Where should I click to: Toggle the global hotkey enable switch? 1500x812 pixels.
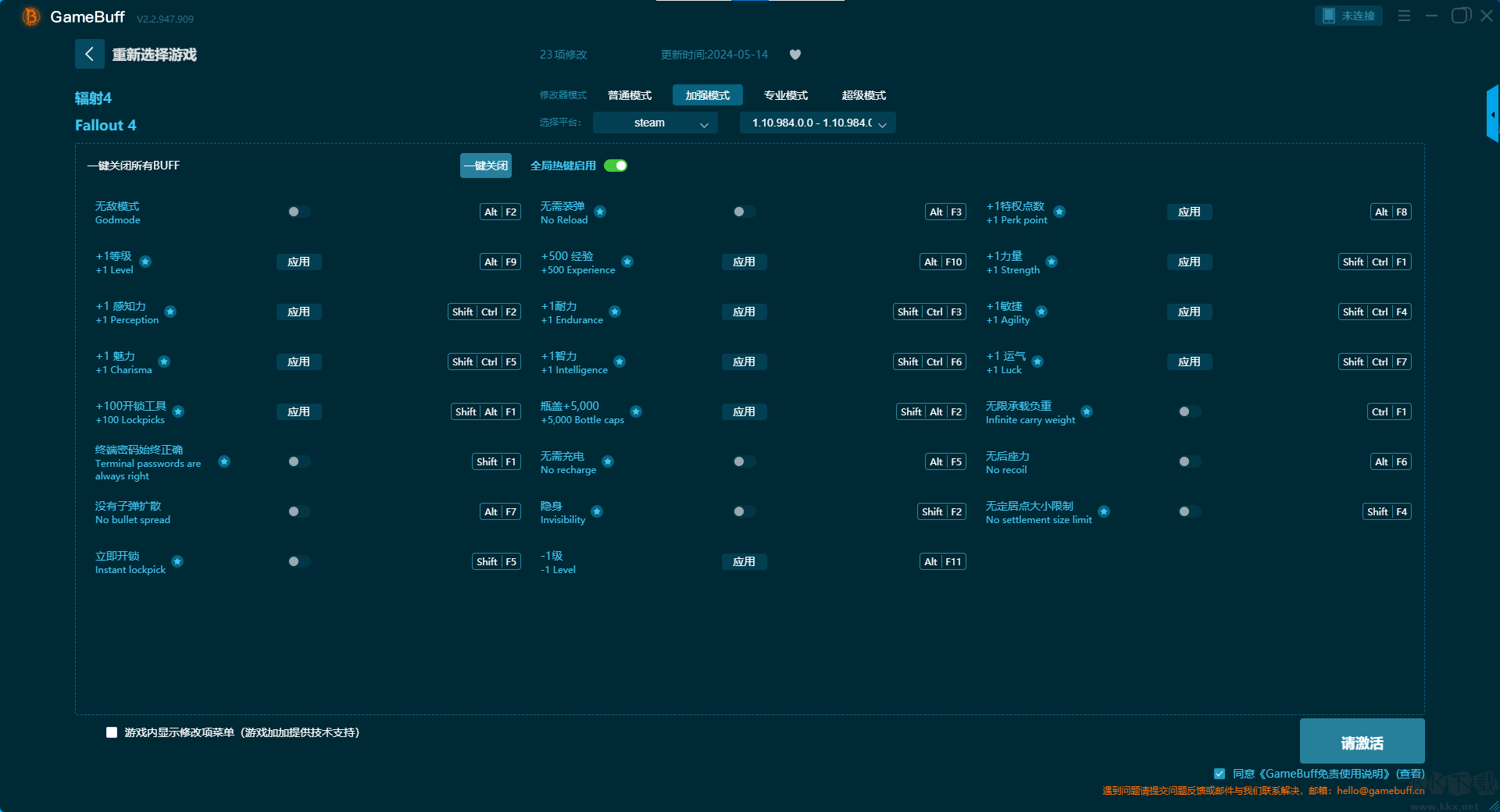point(616,166)
